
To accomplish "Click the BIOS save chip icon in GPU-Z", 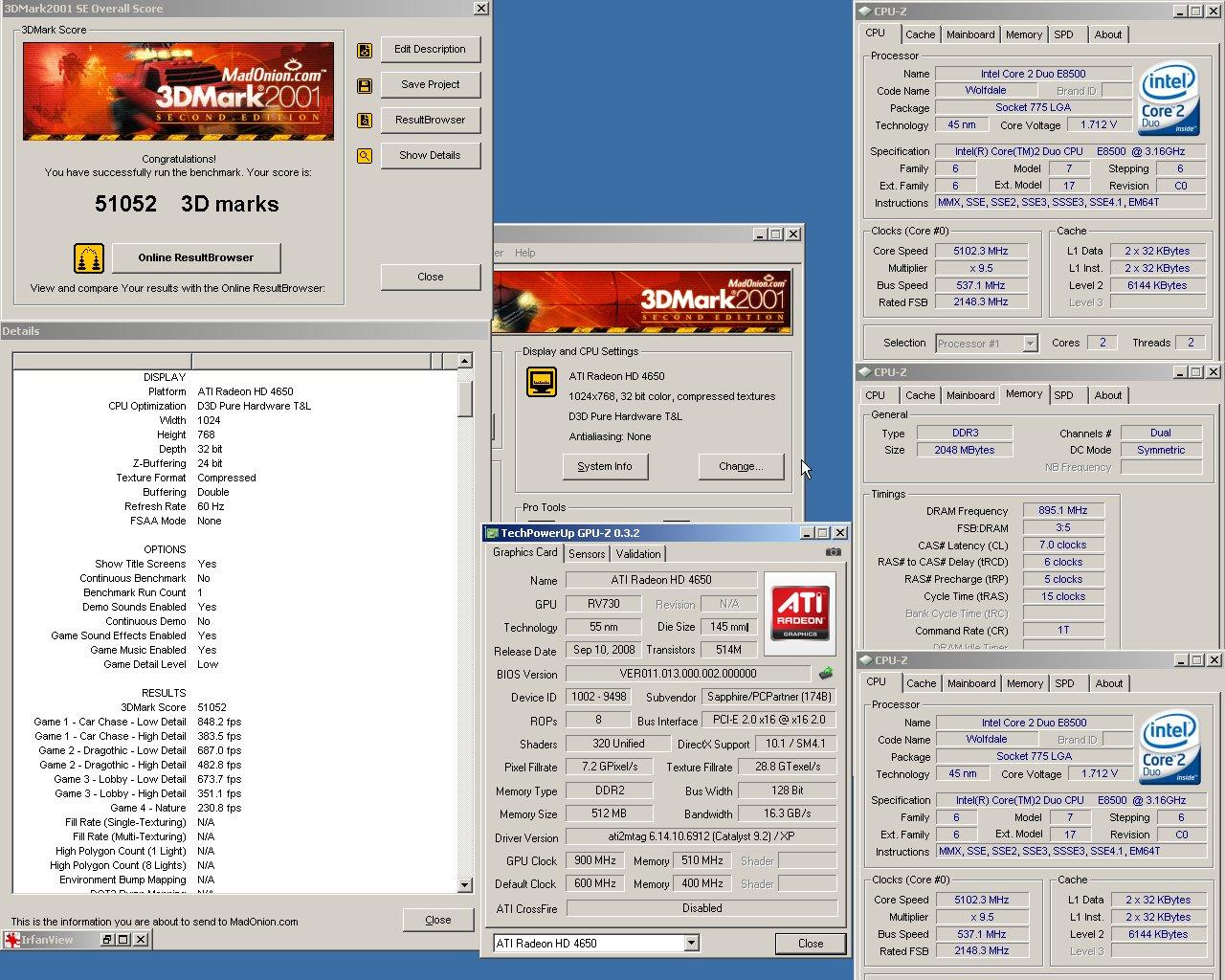I will click(826, 674).
